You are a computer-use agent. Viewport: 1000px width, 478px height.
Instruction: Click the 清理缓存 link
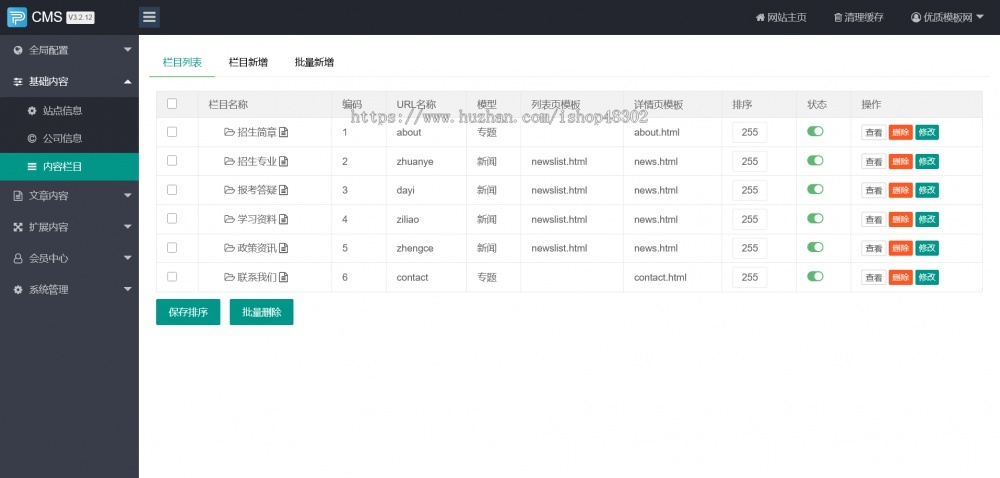point(859,18)
